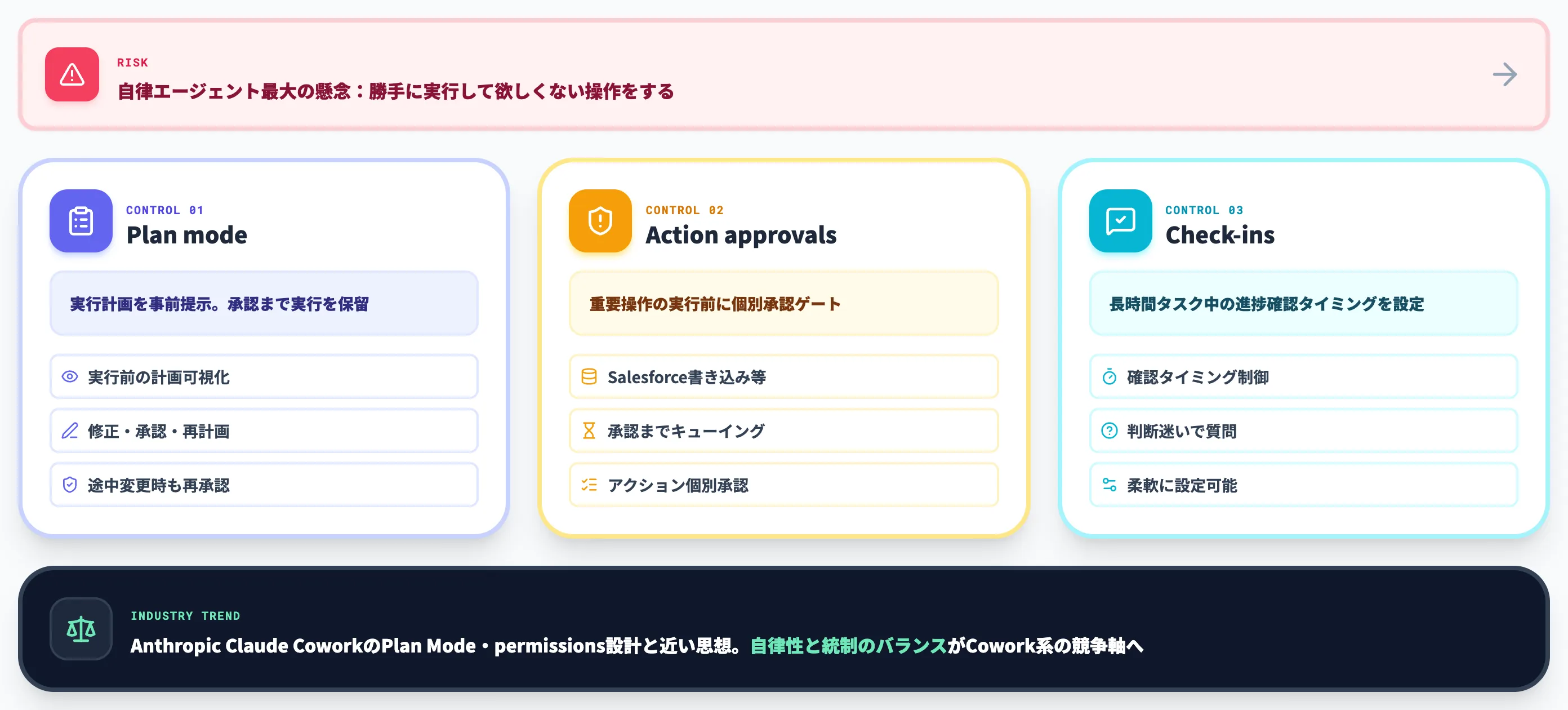
Task: Click the CONTROL 01 label
Action: (x=164, y=210)
